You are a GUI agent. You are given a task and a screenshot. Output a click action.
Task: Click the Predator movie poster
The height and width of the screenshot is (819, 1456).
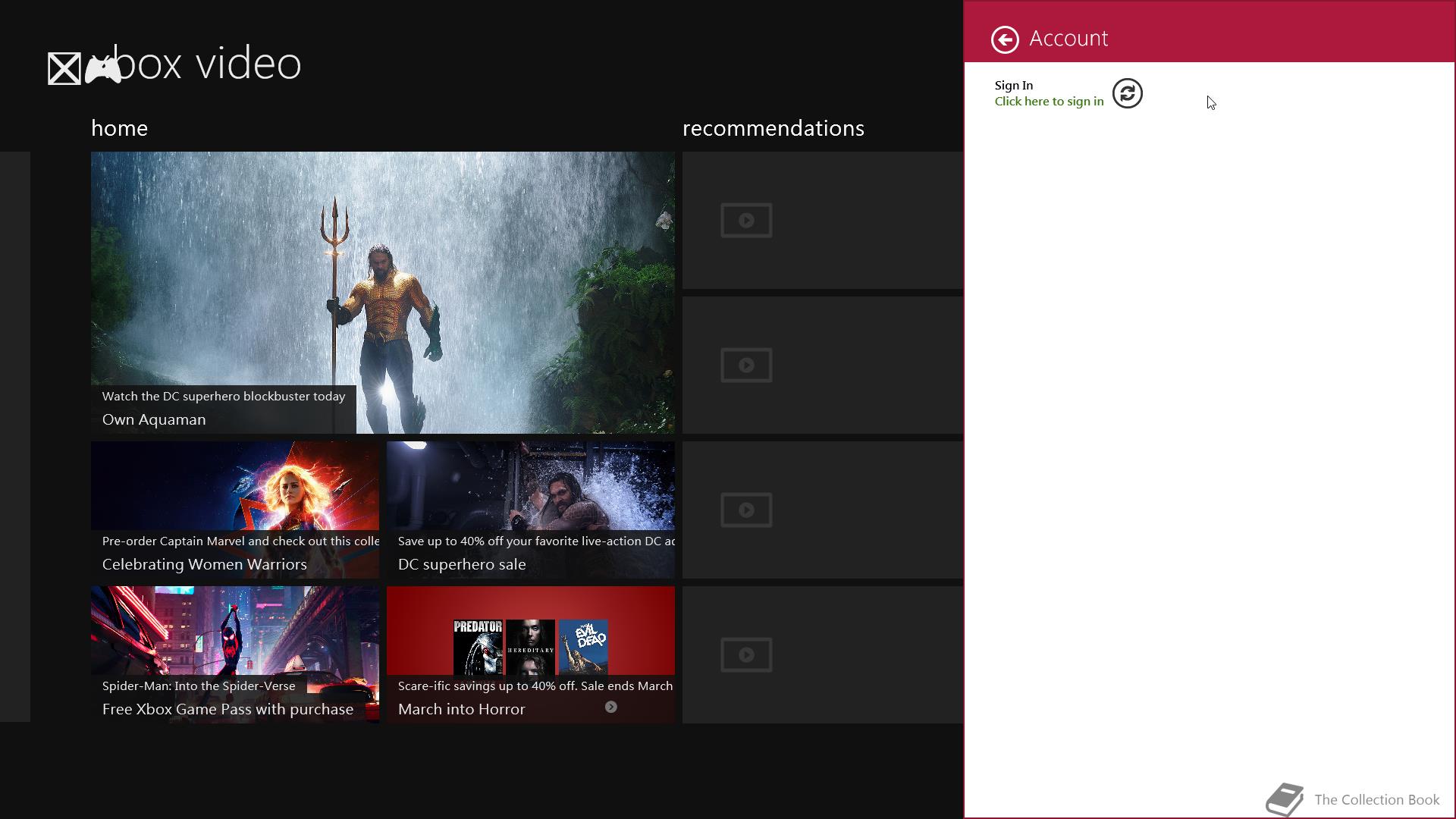pos(478,647)
